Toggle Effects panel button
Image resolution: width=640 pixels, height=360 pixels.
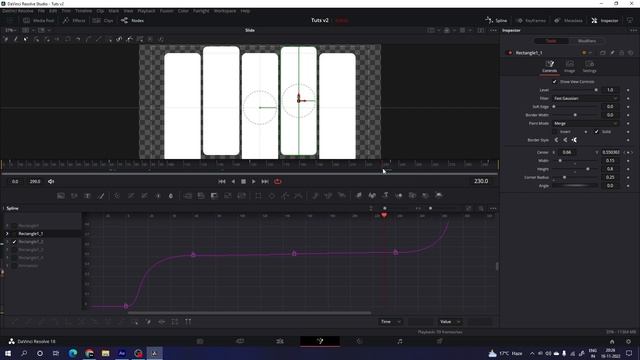[x=74, y=20]
